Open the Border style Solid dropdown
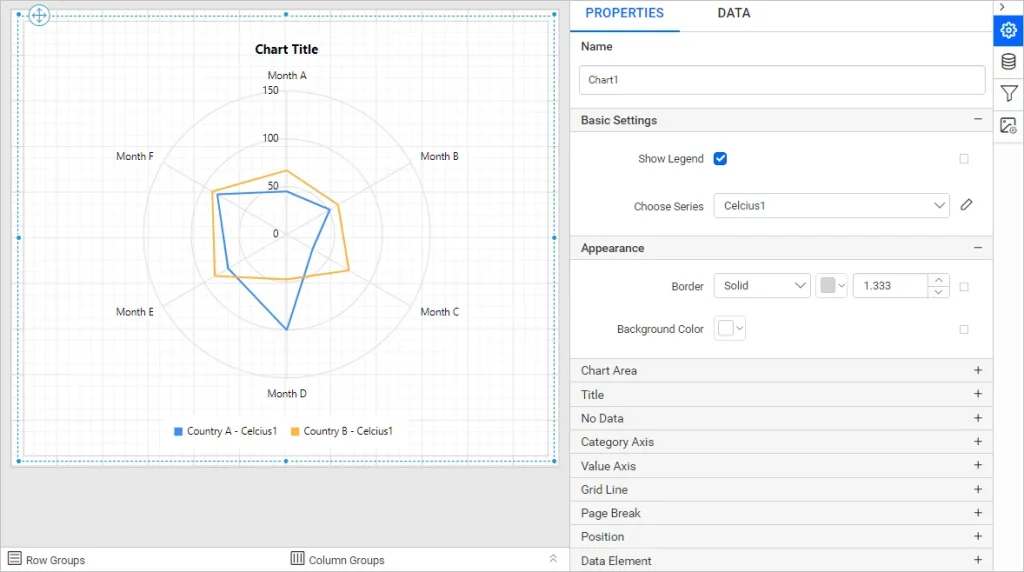 (x=762, y=286)
